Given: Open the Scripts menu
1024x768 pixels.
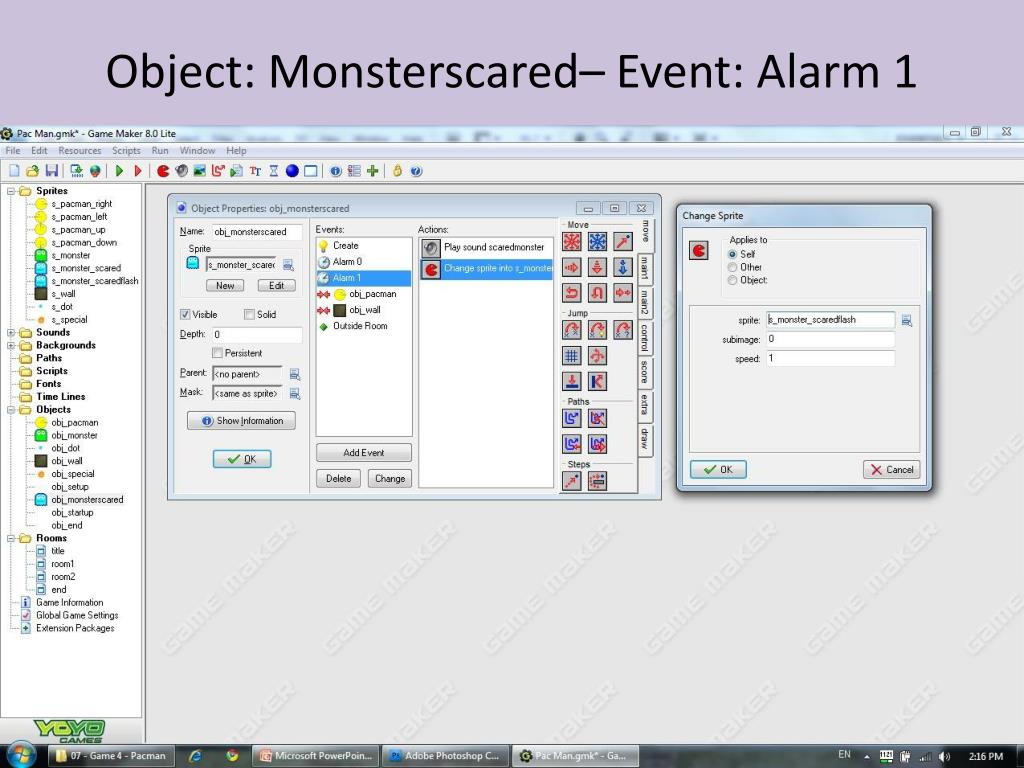Looking at the screenshot, I should pos(126,151).
